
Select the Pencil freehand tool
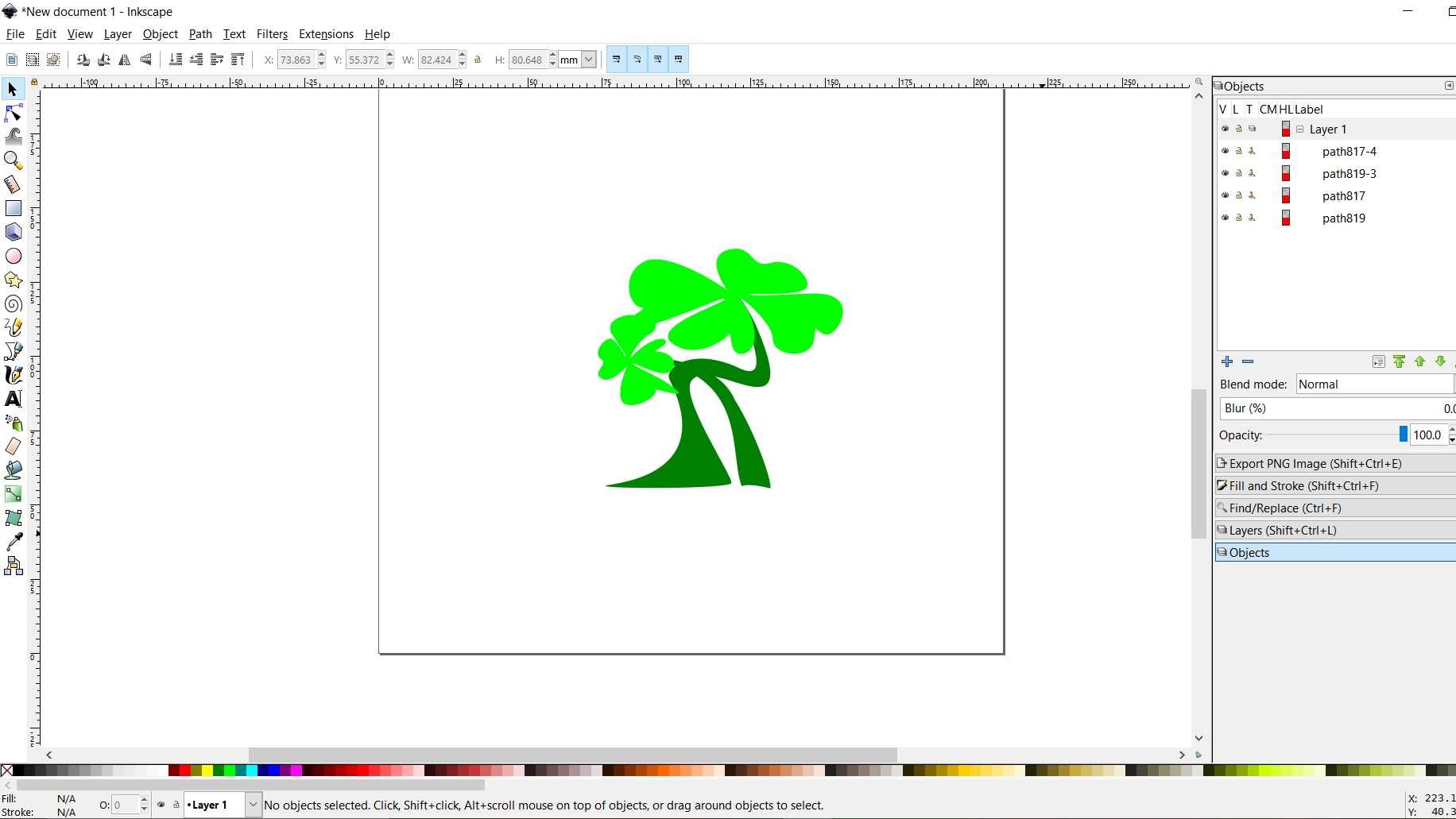(x=13, y=327)
